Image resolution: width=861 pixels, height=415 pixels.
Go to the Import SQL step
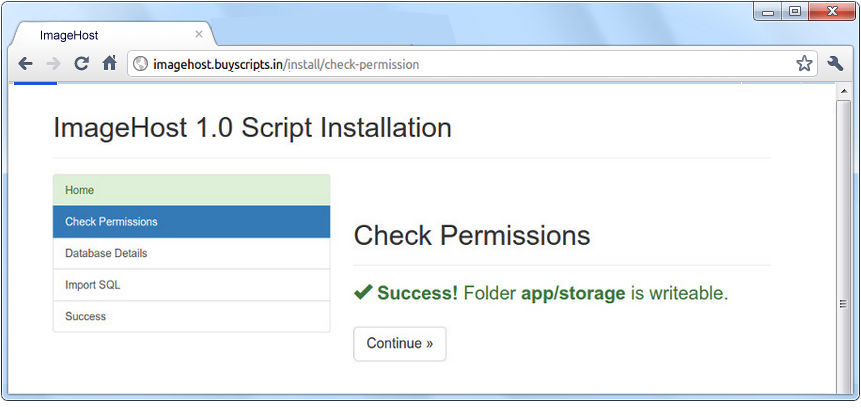(x=191, y=285)
